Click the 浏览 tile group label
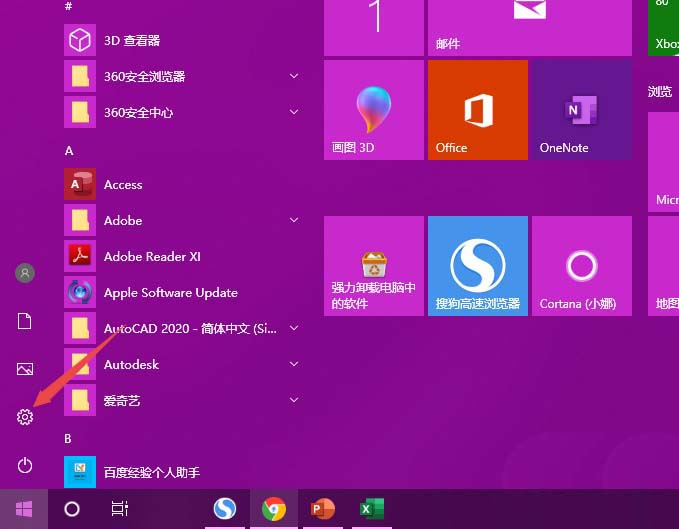 click(660, 91)
